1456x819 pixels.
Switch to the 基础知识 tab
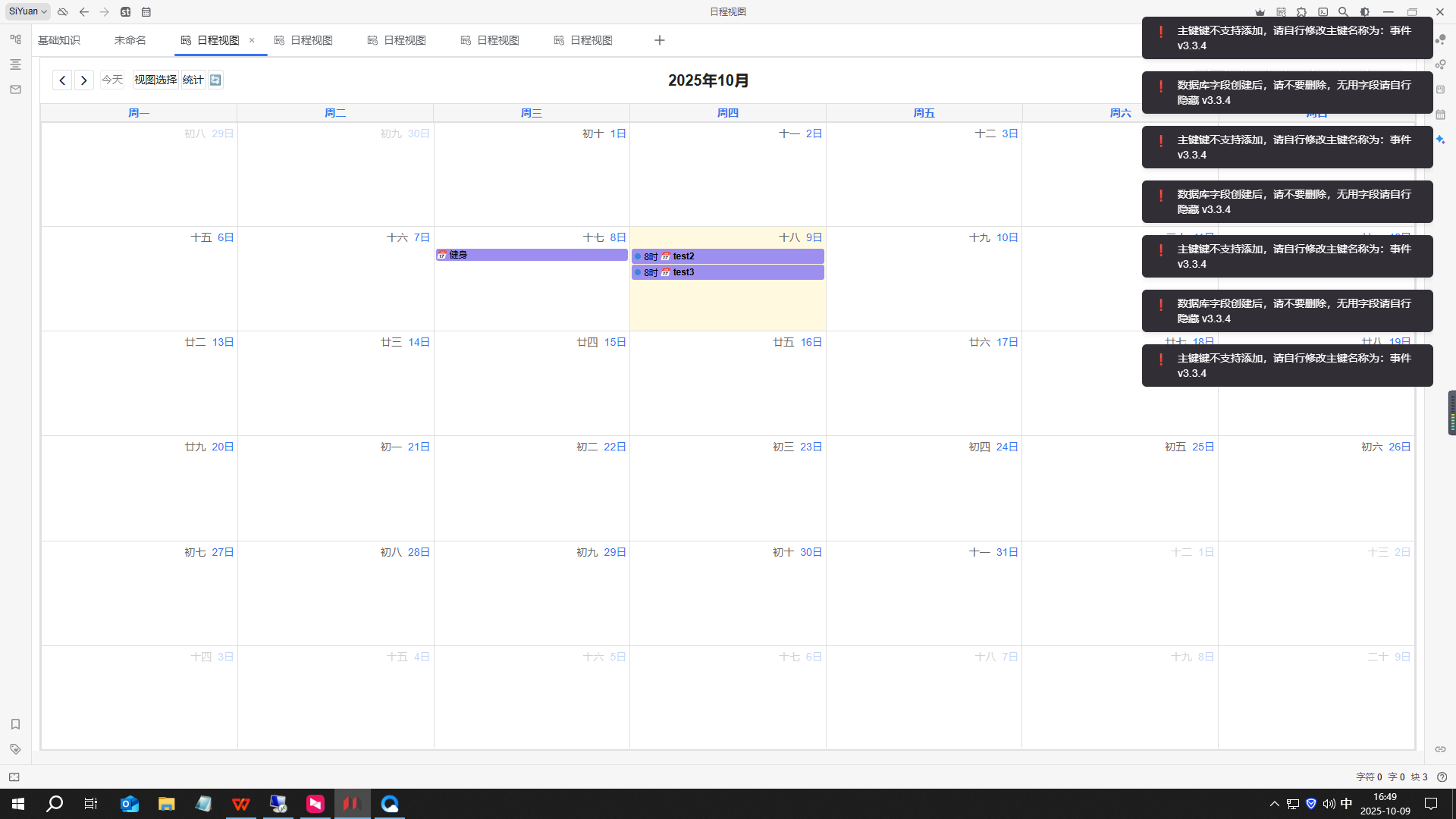coord(59,40)
